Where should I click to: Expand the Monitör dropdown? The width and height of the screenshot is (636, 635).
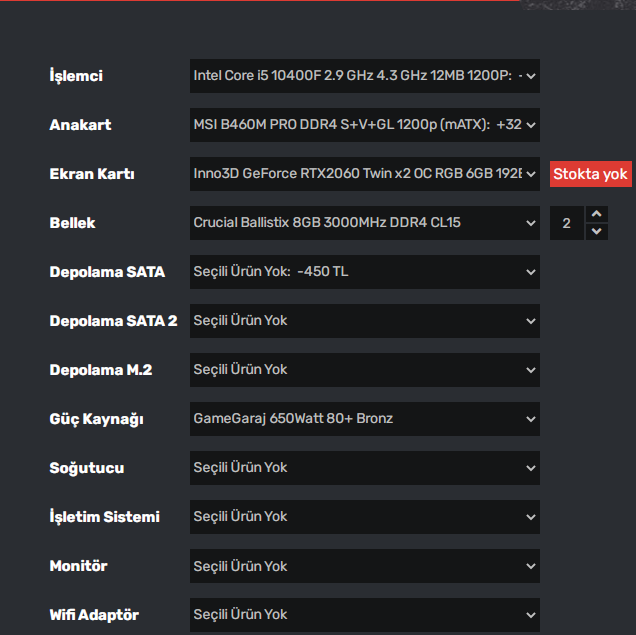(x=364, y=566)
